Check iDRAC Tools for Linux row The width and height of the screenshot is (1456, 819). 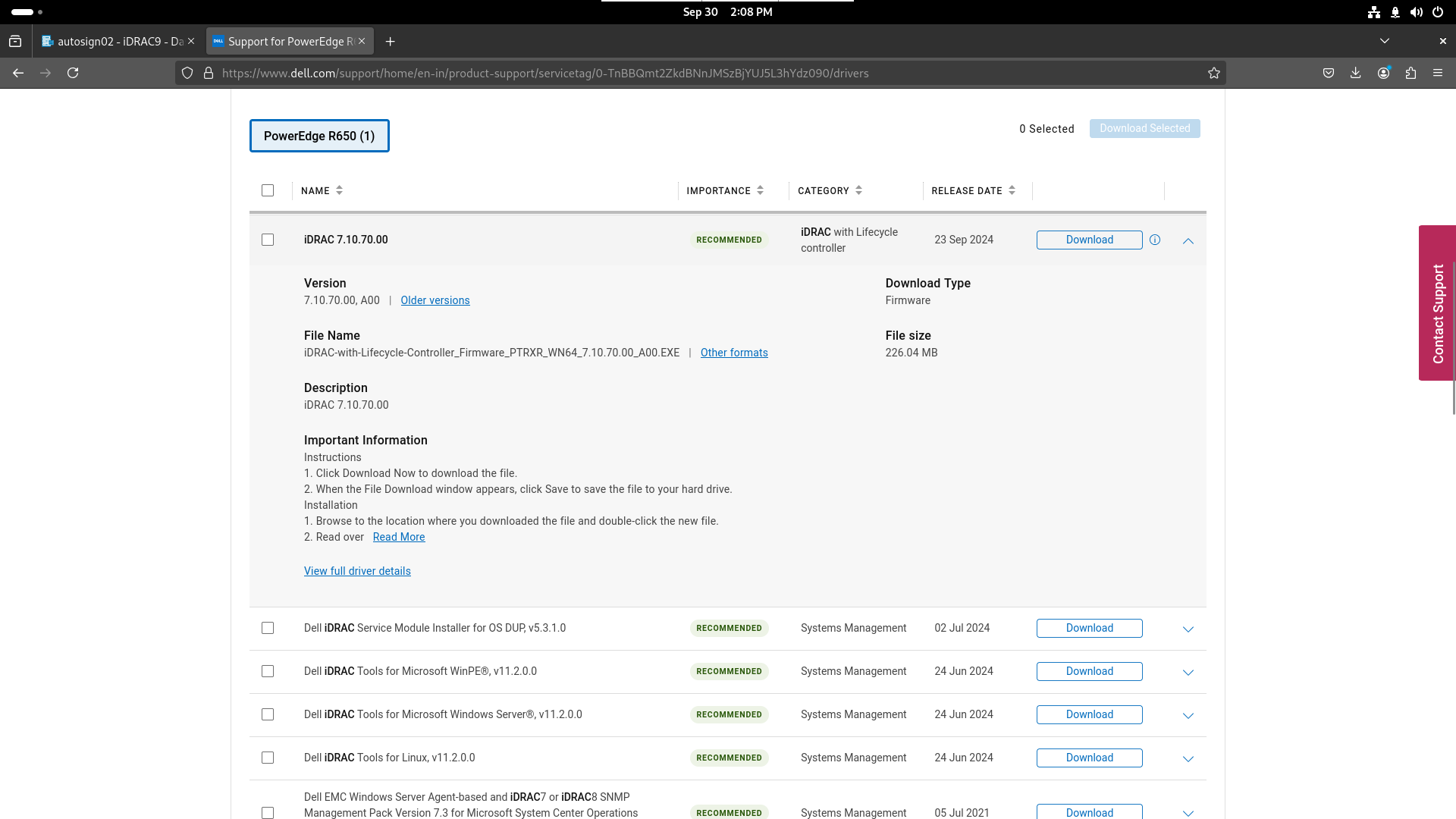(x=268, y=758)
